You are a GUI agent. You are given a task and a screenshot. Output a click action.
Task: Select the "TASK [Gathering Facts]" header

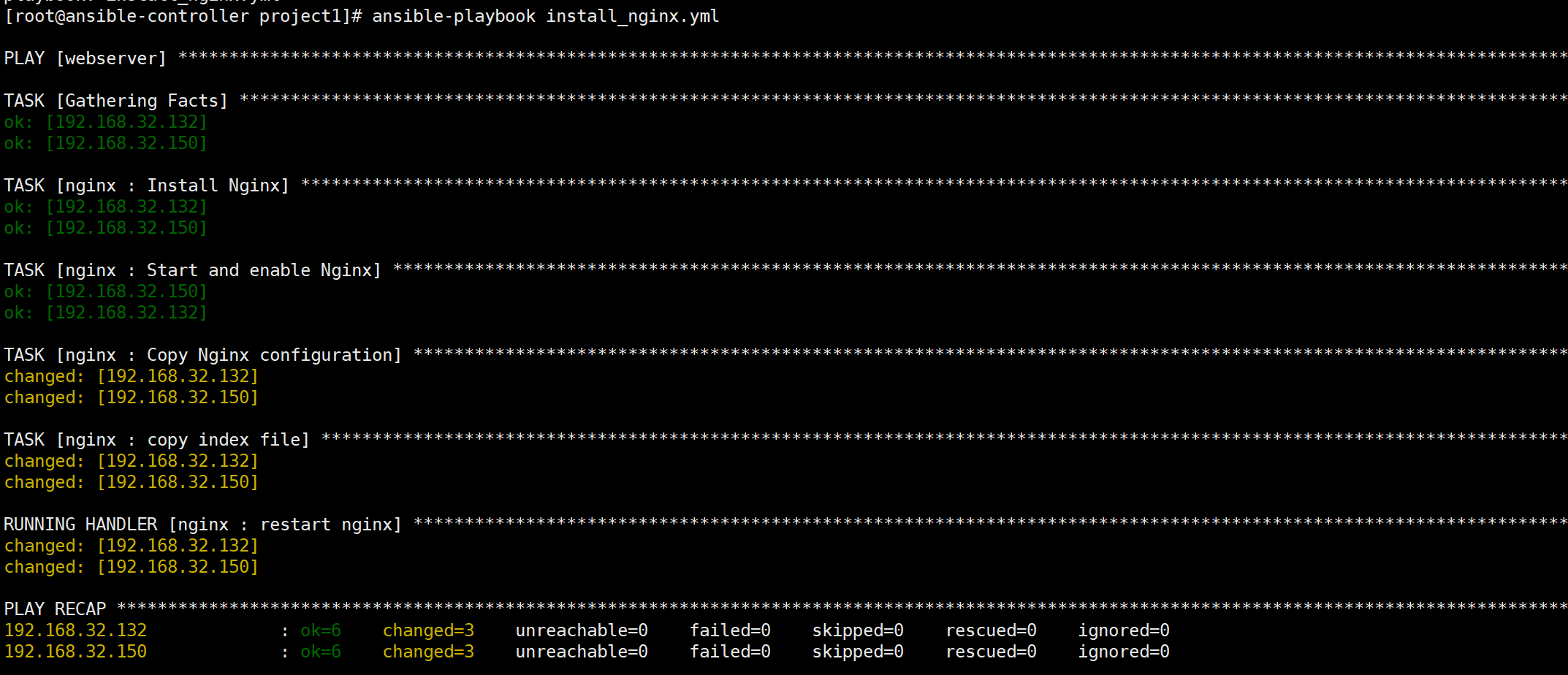point(116,101)
